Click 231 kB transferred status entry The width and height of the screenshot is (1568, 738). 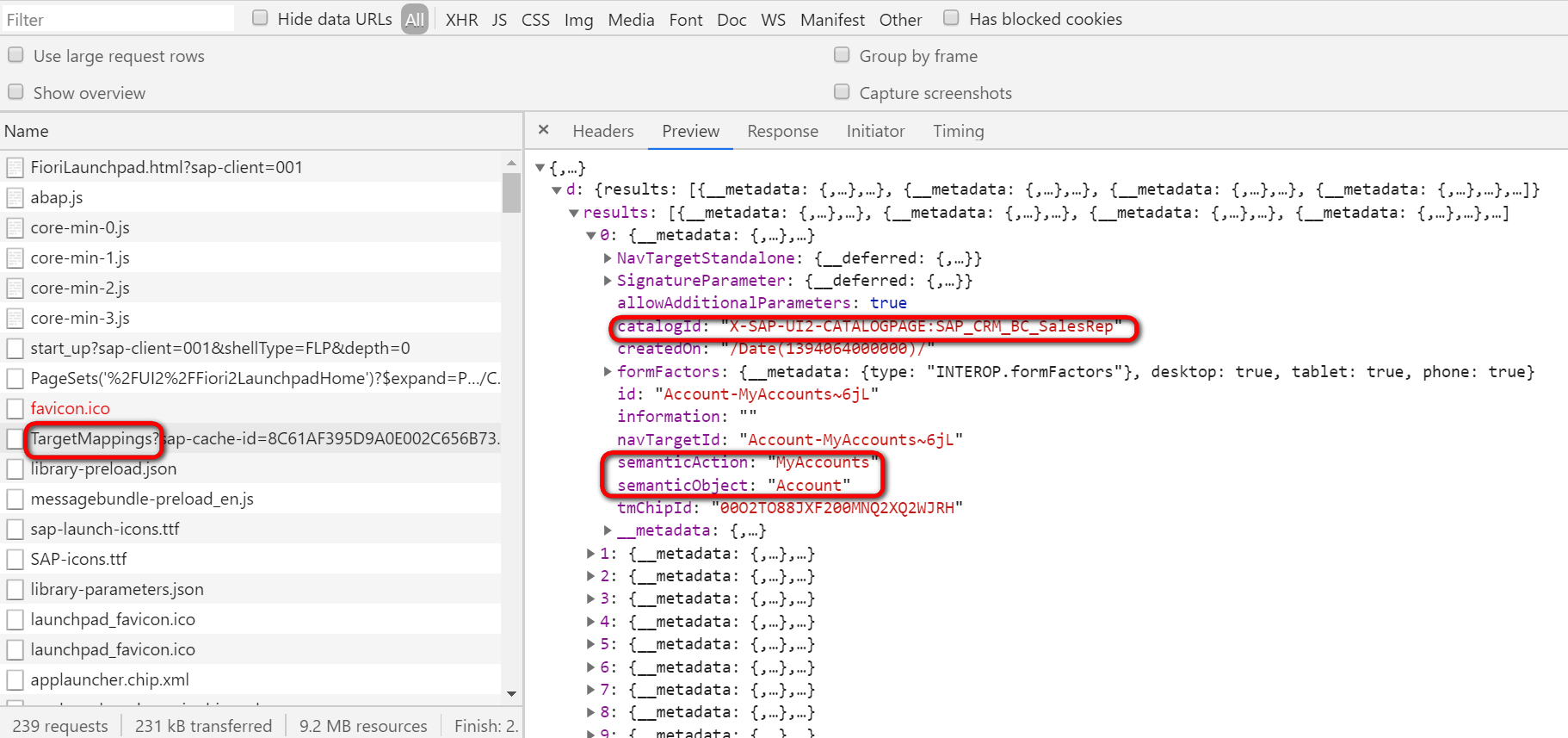coord(203,726)
